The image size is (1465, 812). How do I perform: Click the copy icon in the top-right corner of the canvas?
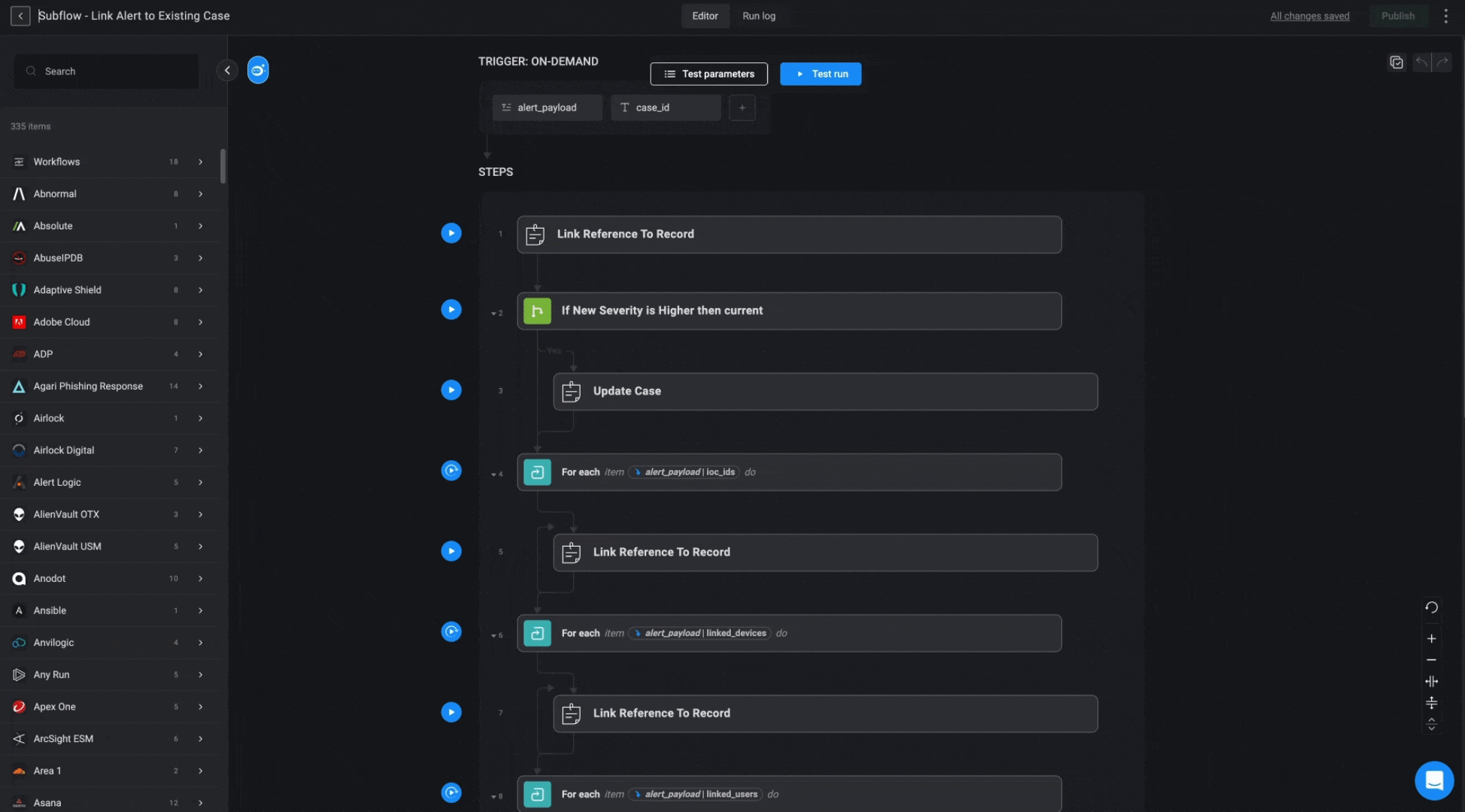point(1397,62)
